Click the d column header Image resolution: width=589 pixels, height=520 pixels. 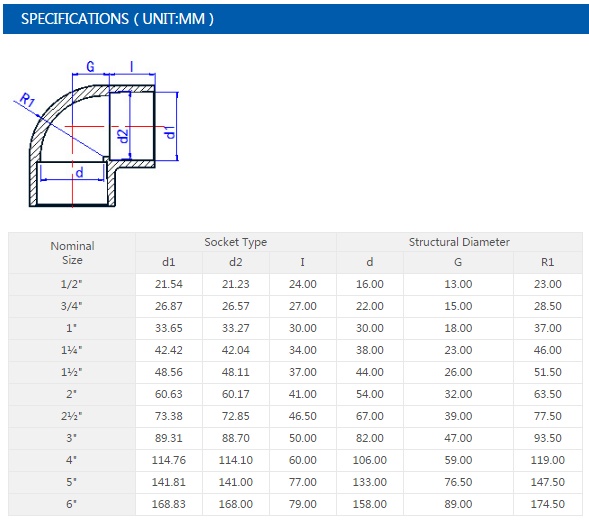pyautogui.click(x=370, y=262)
